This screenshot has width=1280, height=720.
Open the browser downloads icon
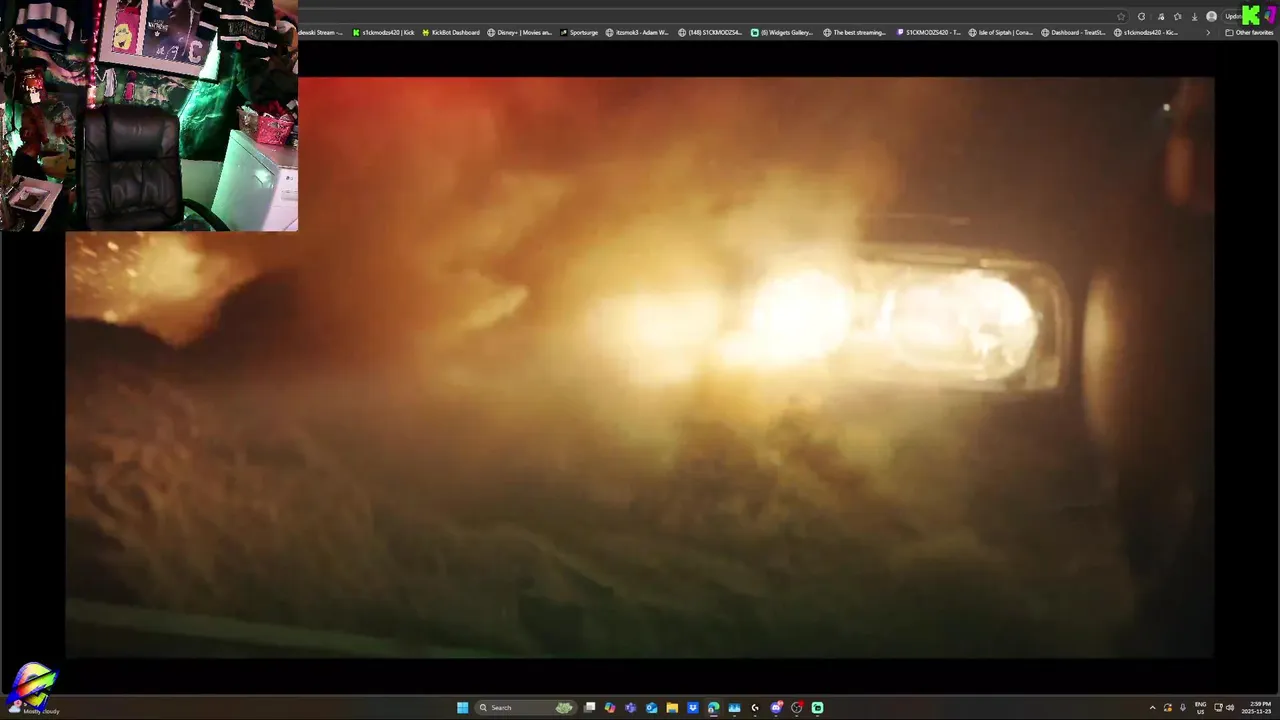coord(1194,16)
